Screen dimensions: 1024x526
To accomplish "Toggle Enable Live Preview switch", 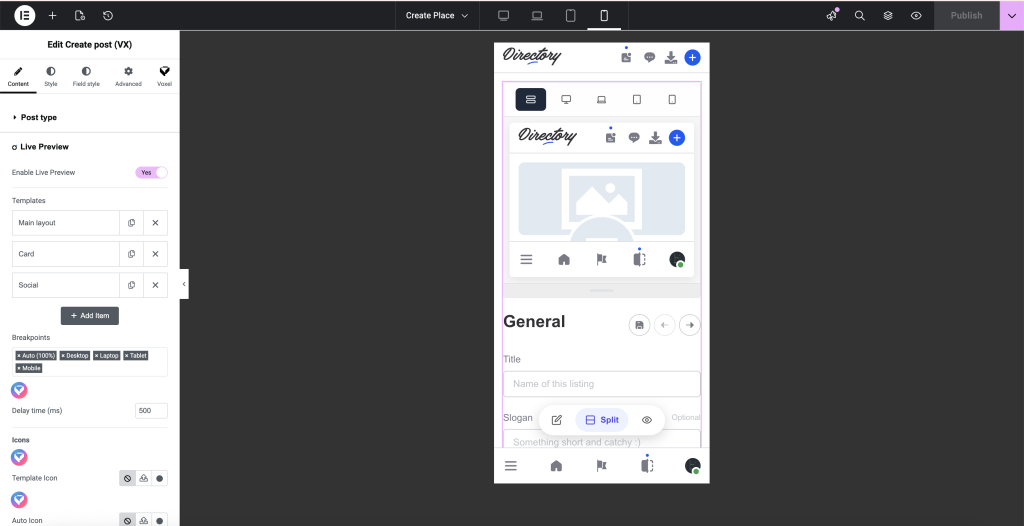I will pyautogui.click(x=151, y=173).
